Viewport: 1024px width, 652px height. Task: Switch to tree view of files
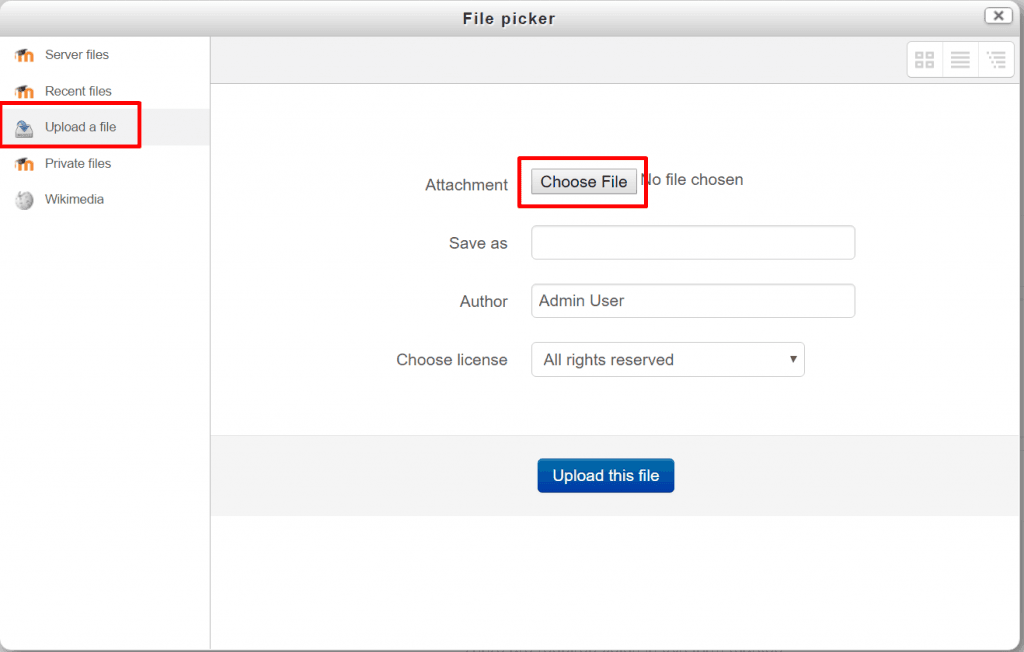(996, 59)
